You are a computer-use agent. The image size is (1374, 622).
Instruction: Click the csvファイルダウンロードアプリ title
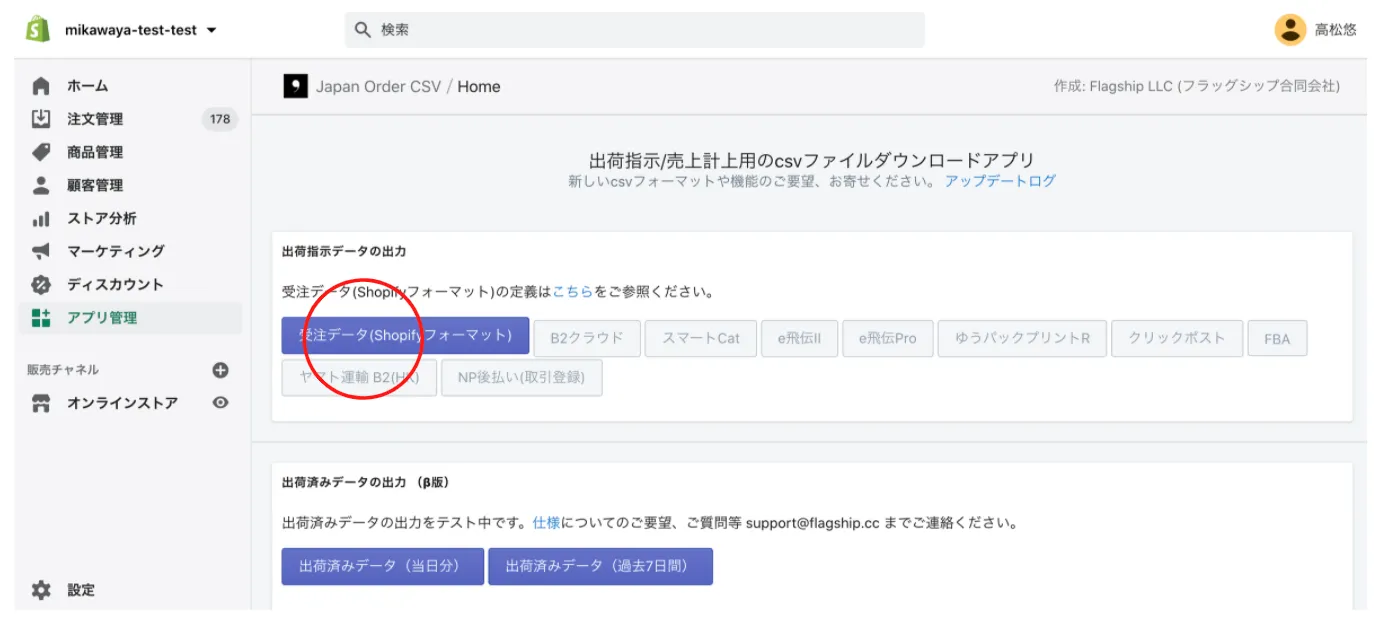(812, 160)
